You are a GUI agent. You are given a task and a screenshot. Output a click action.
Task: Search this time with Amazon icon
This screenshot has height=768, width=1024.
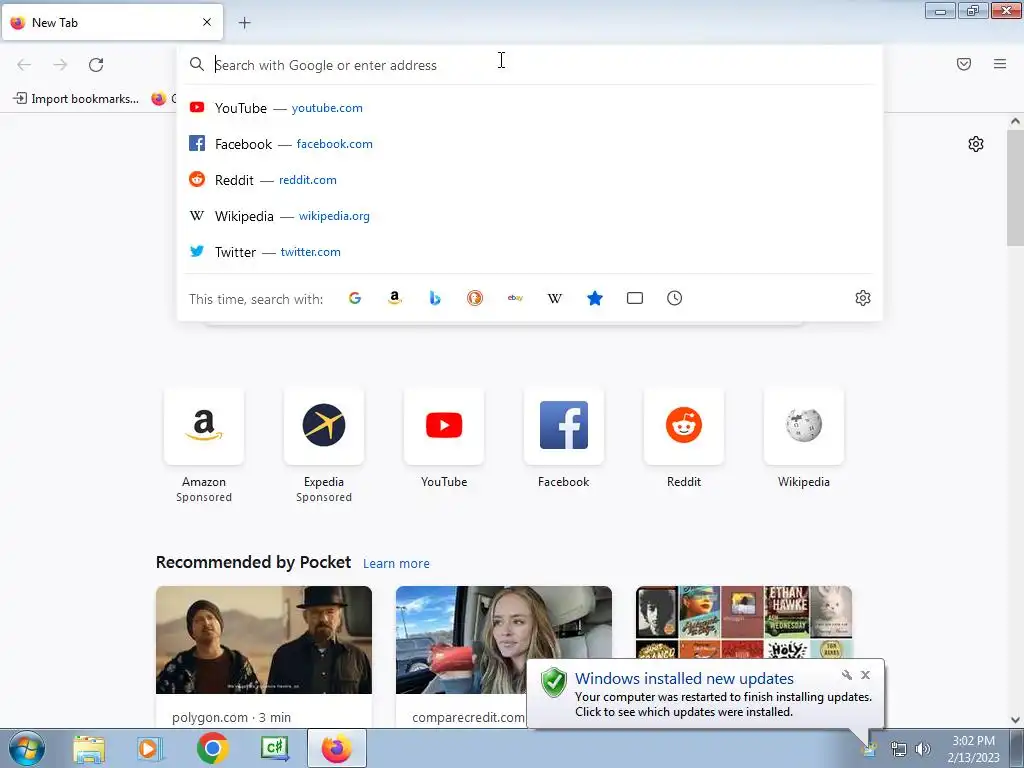click(x=394, y=298)
